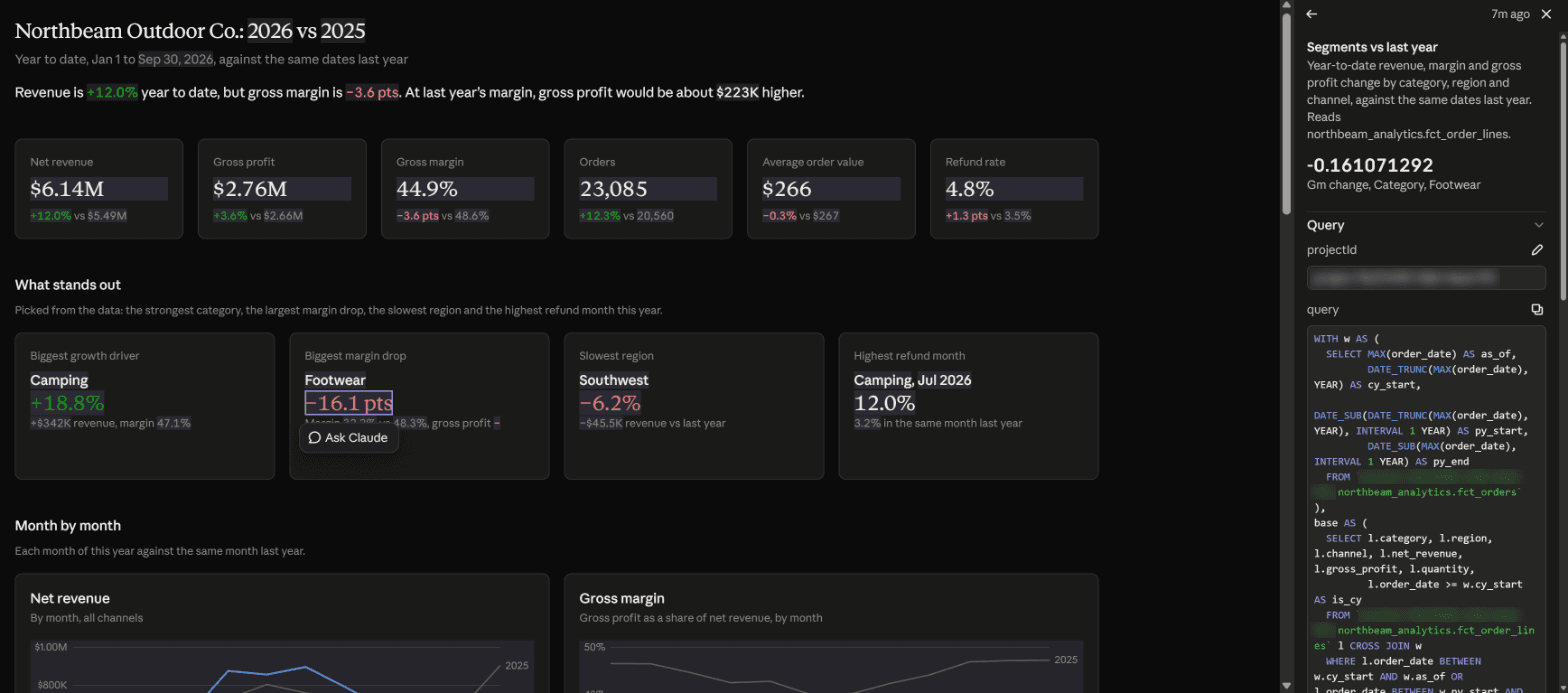Viewport: 1568px width, 693px height.
Task: Select the -16.1 pts Footwear value
Action: 348,403
